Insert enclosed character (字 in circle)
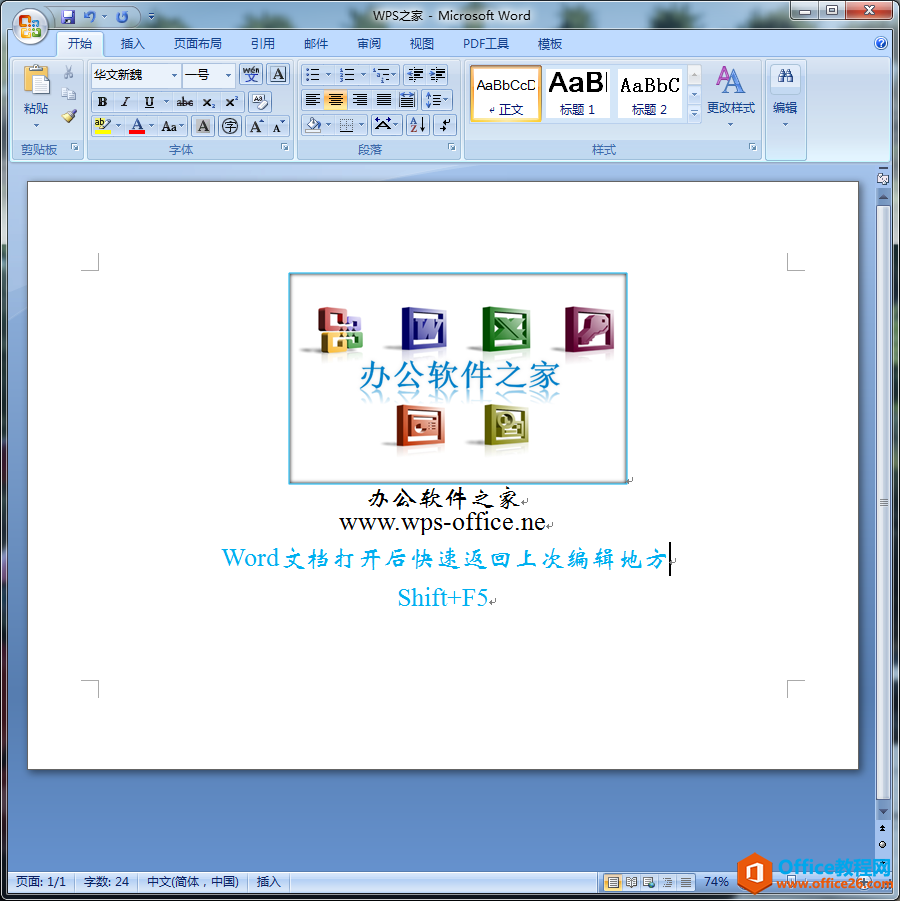Screen dimensions: 900x901 pyautogui.click(x=230, y=126)
